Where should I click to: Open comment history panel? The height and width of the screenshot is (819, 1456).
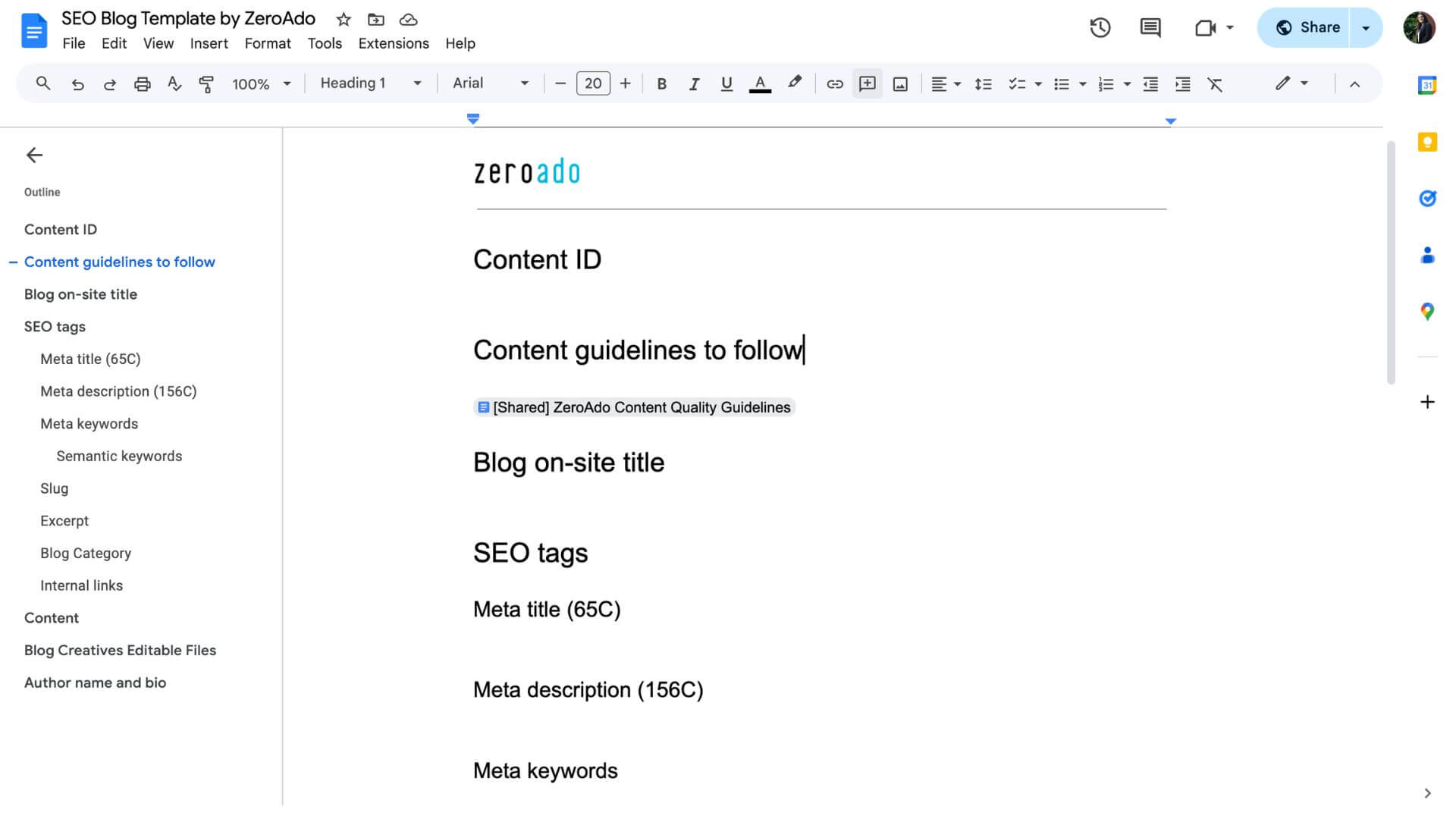(x=1150, y=28)
